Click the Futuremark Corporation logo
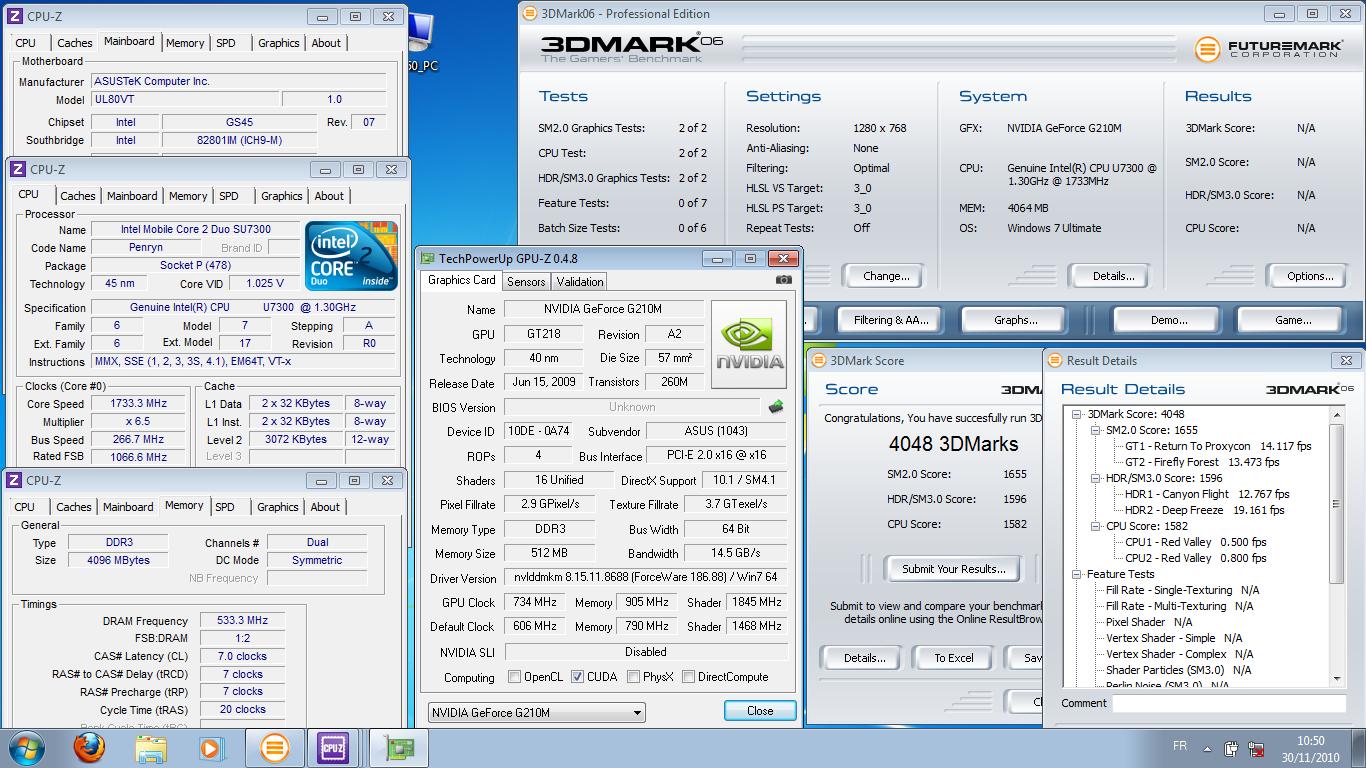Screen dimensions: 1366x768 coord(1268,48)
